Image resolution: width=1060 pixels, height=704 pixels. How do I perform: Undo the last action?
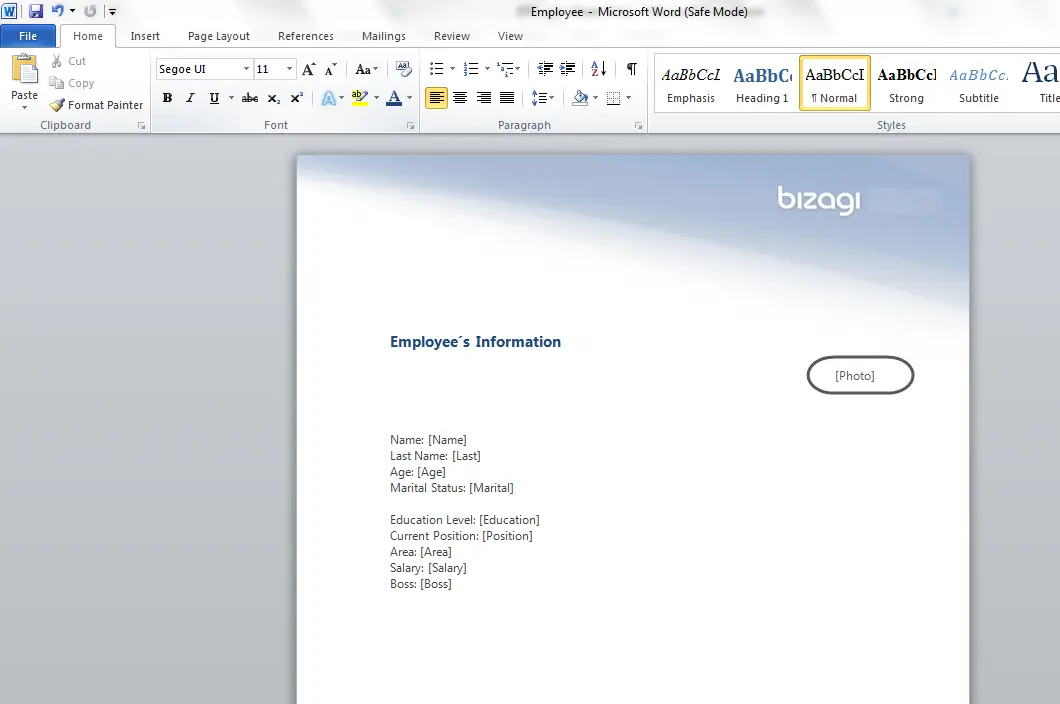coord(57,11)
